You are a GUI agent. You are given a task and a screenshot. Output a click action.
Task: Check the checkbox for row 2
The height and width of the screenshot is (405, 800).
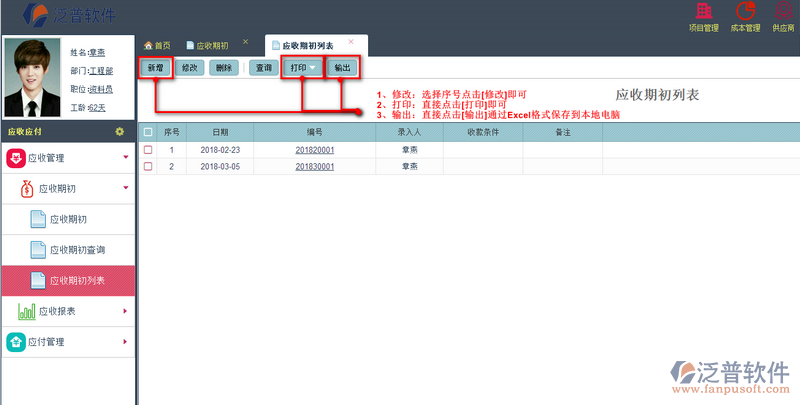pyautogui.click(x=148, y=166)
